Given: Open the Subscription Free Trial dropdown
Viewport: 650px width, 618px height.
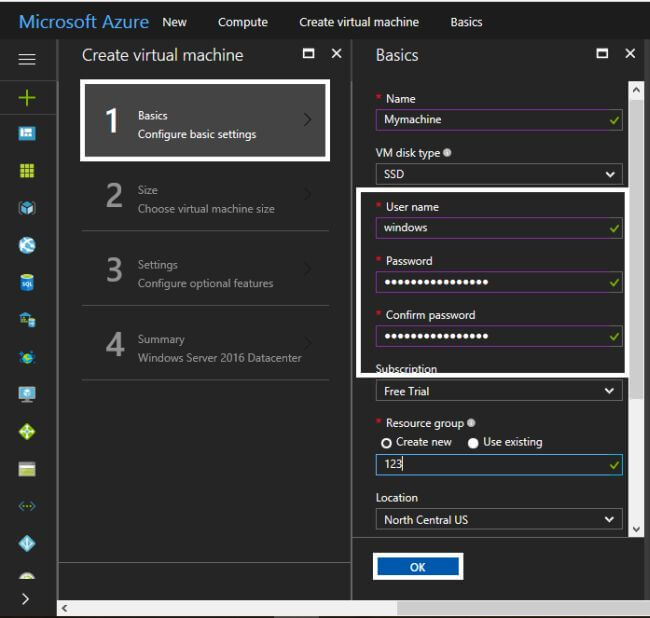Looking at the screenshot, I should (498, 391).
